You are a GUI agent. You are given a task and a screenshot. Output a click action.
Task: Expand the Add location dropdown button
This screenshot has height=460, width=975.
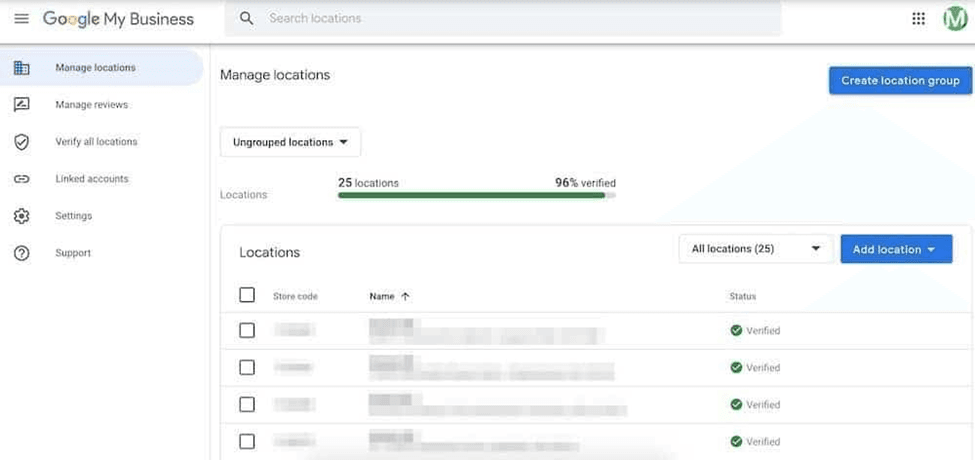895,249
